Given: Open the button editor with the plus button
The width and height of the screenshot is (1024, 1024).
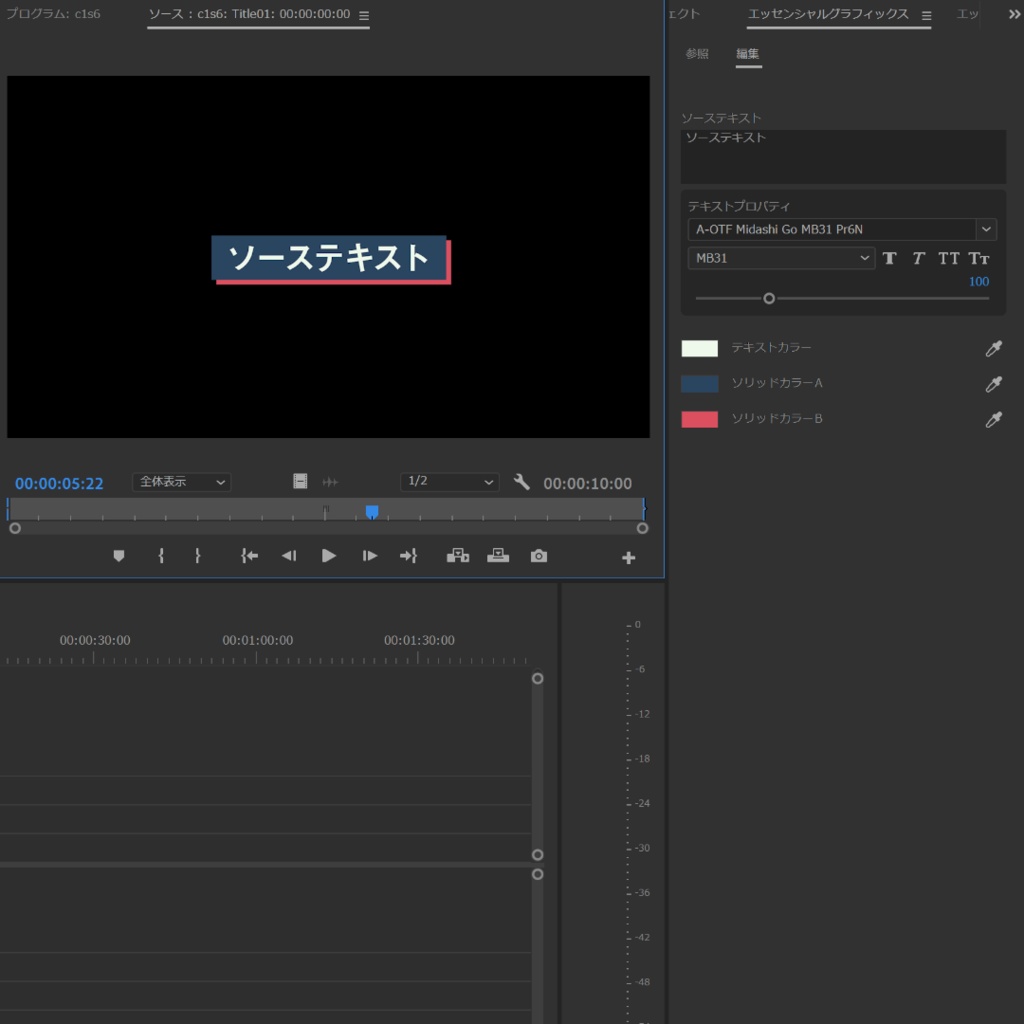Looking at the screenshot, I should click(x=628, y=556).
